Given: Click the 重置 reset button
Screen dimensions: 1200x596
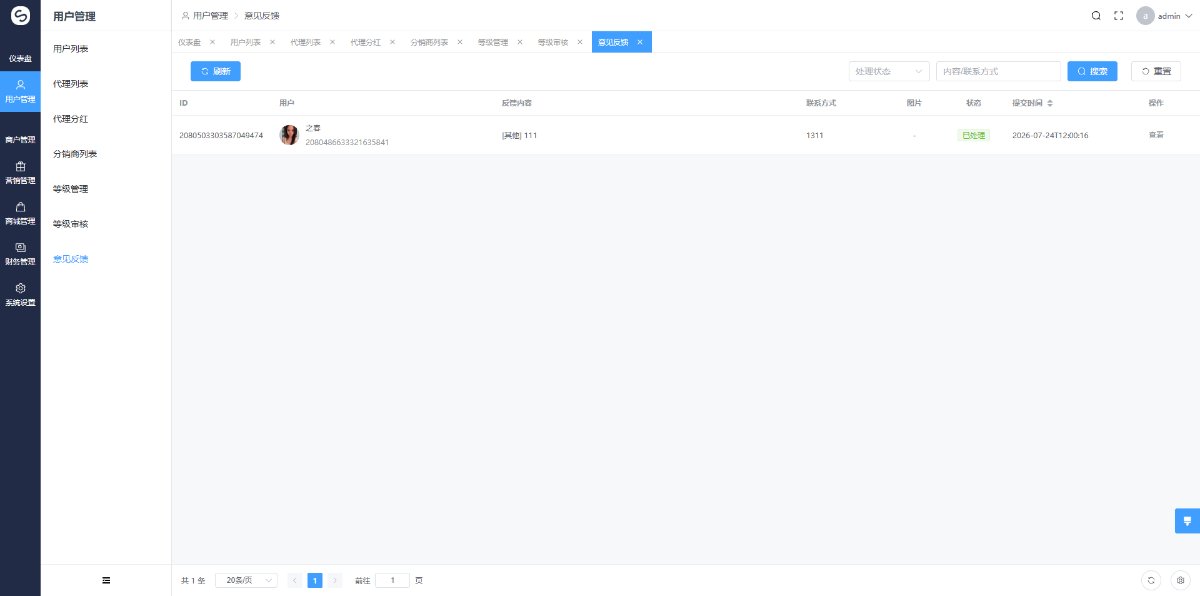Looking at the screenshot, I should [x=1156, y=71].
